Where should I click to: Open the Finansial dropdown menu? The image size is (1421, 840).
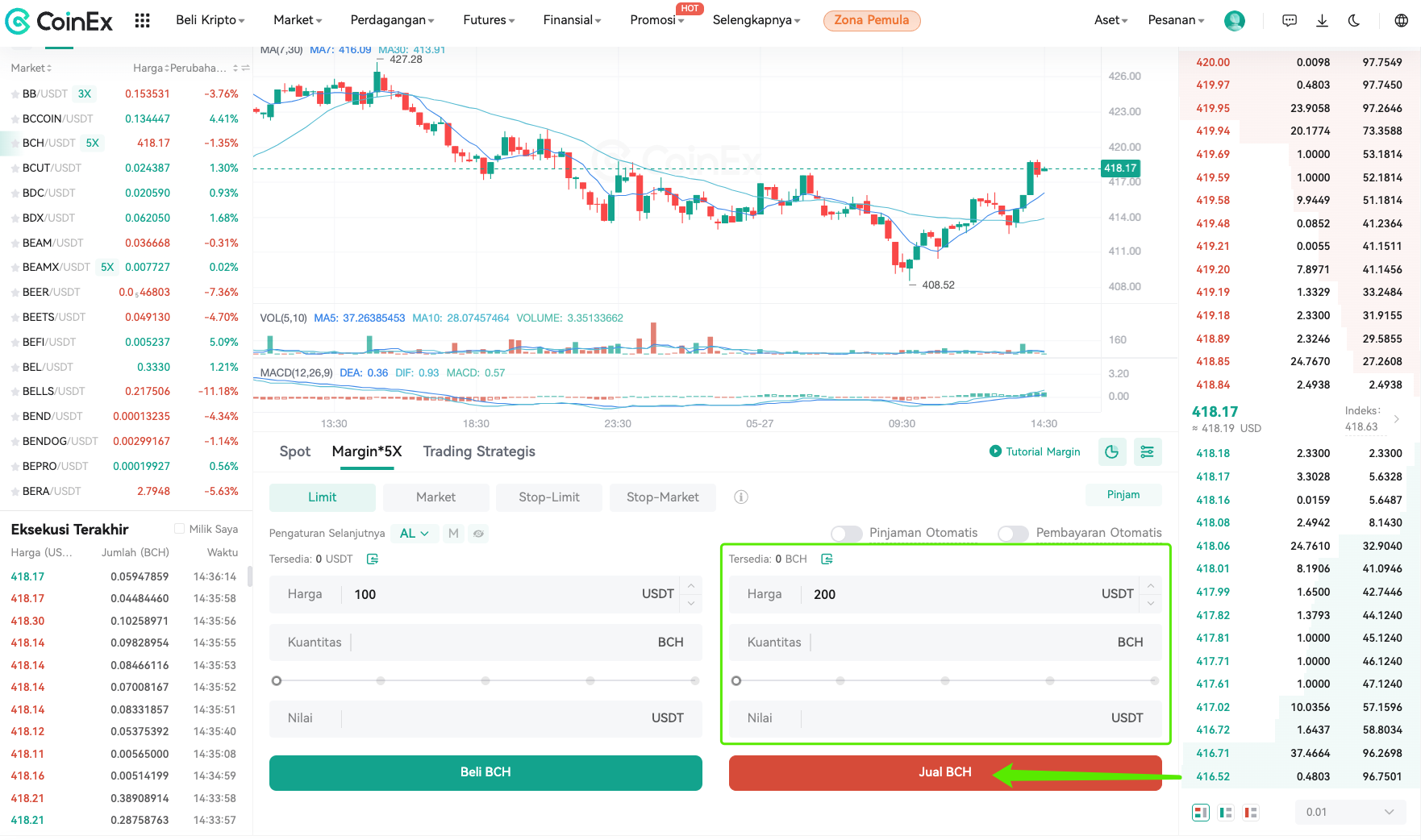pos(572,20)
